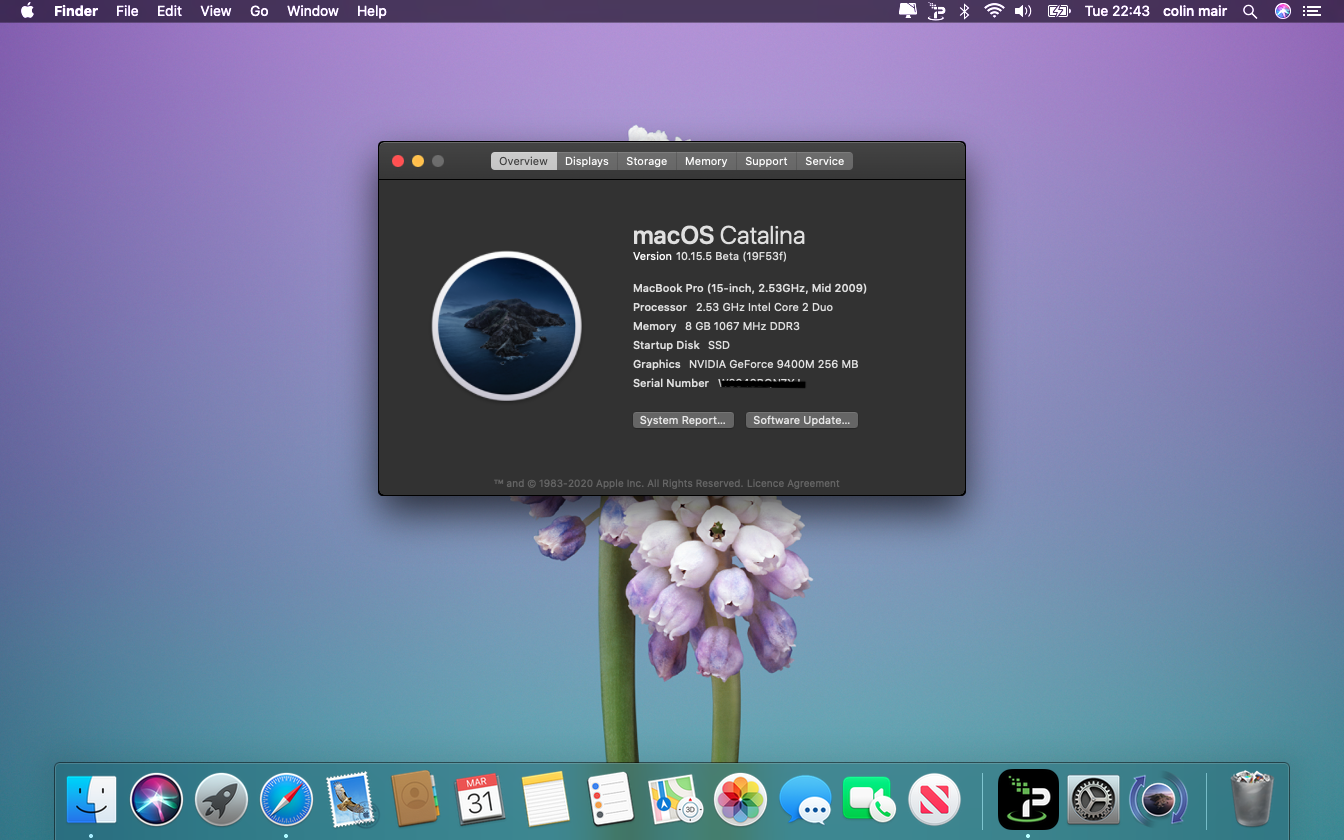Minimize the About This Mac window

coord(418,161)
